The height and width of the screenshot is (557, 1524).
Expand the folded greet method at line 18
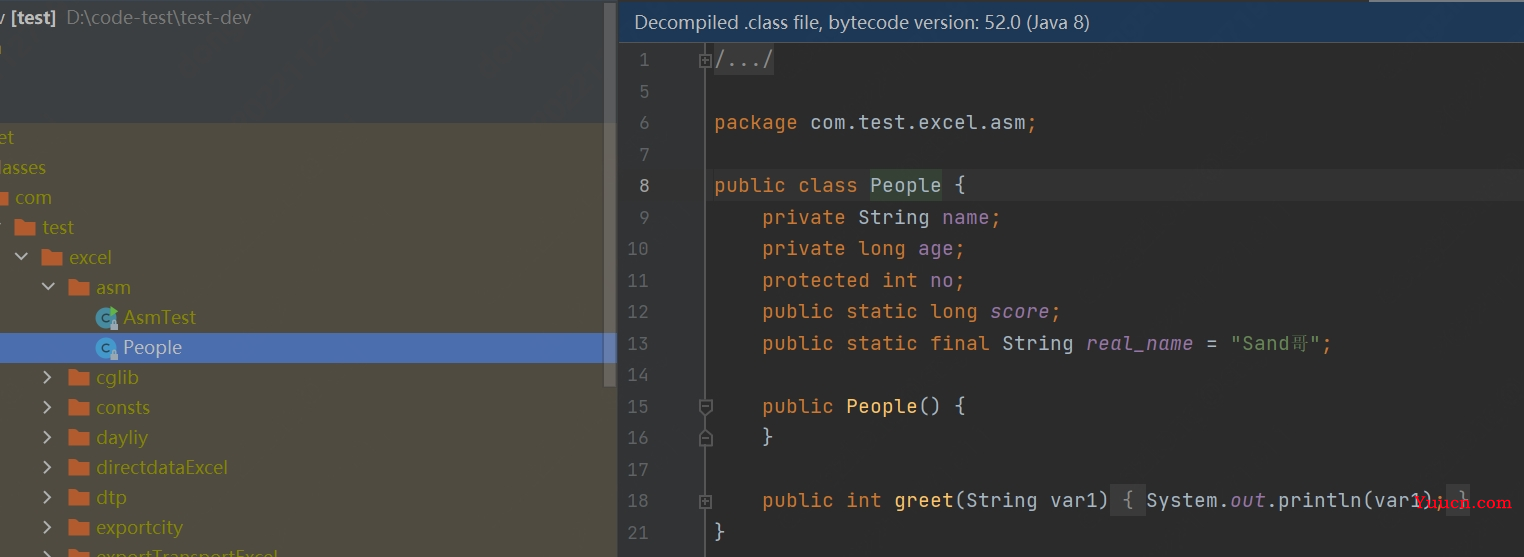705,501
